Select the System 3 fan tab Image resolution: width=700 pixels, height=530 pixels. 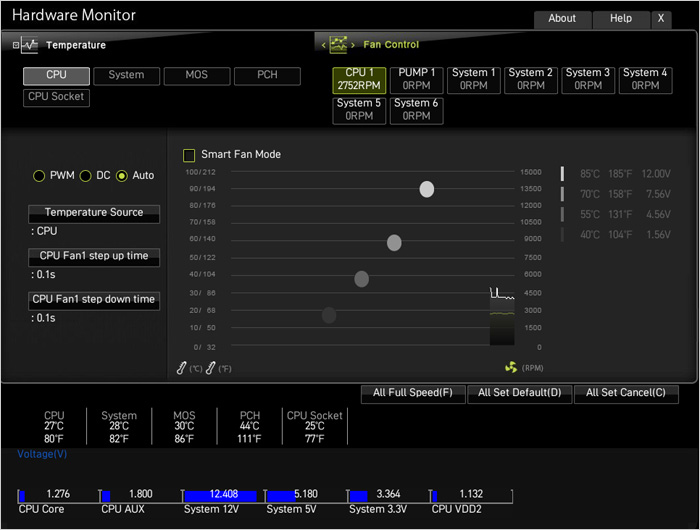[x=588, y=80]
